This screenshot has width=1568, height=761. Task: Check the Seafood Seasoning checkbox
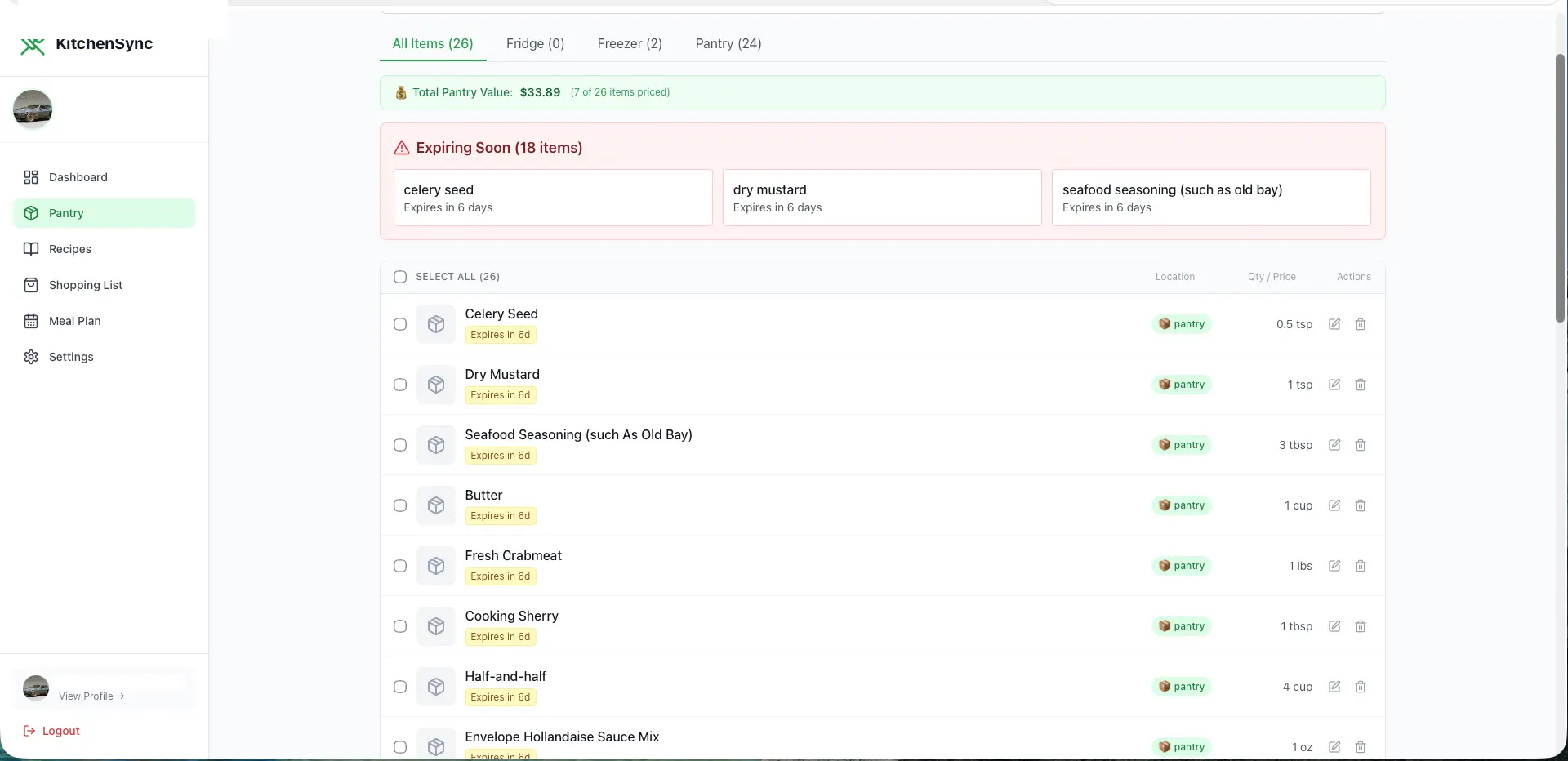[400, 445]
